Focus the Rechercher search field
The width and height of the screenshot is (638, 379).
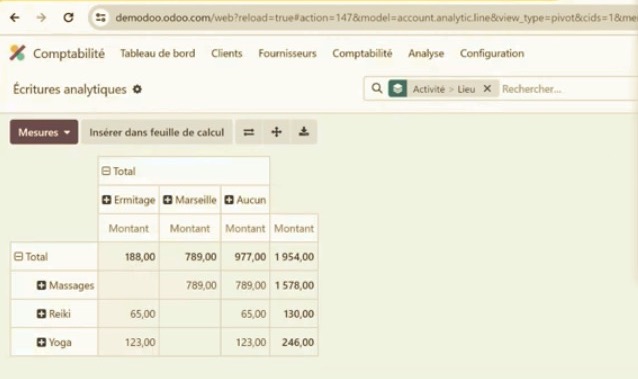coord(569,89)
